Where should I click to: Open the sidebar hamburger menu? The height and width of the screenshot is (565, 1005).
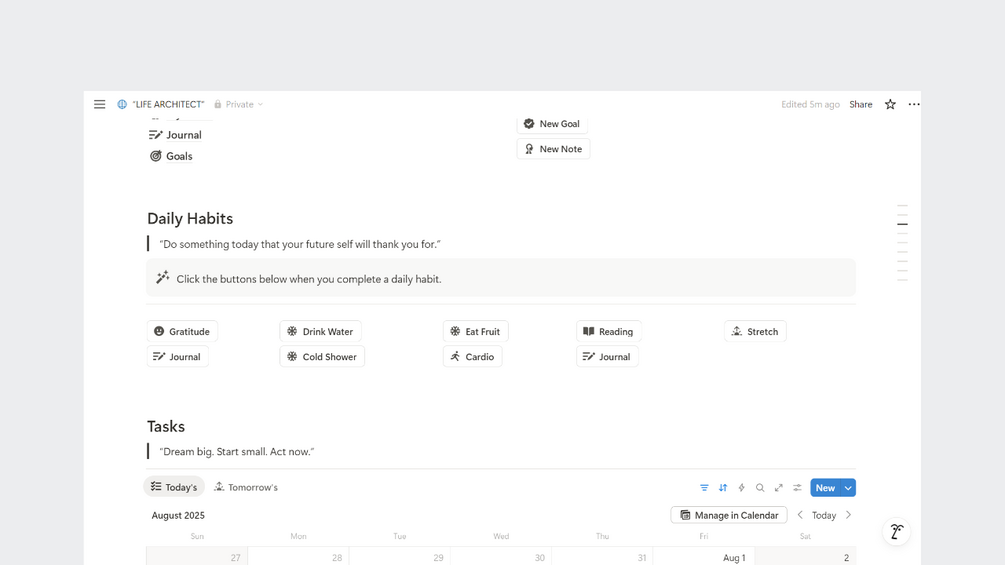tap(100, 104)
